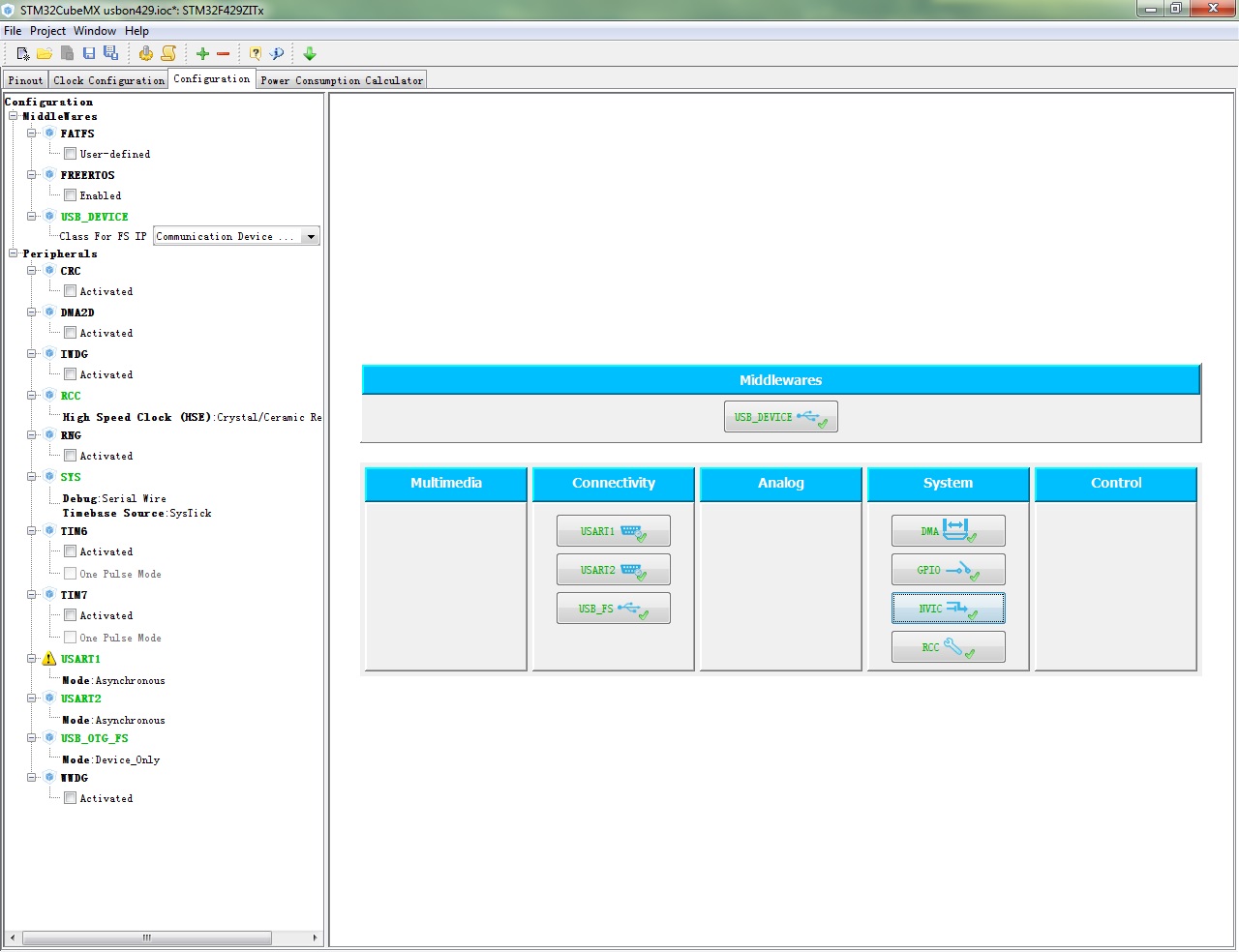The image size is (1239, 952).
Task: Collapse the TIM6 tree node
Action: click(31, 531)
